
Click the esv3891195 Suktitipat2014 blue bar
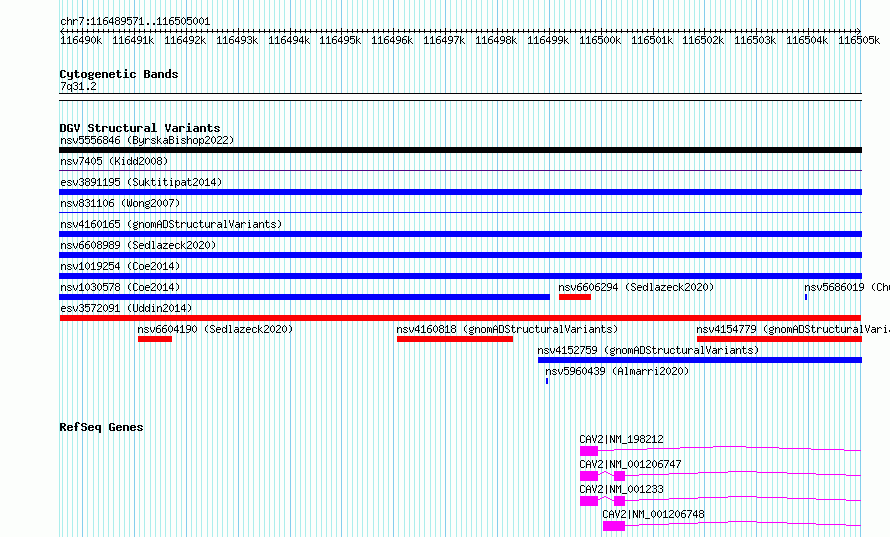point(460,192)
